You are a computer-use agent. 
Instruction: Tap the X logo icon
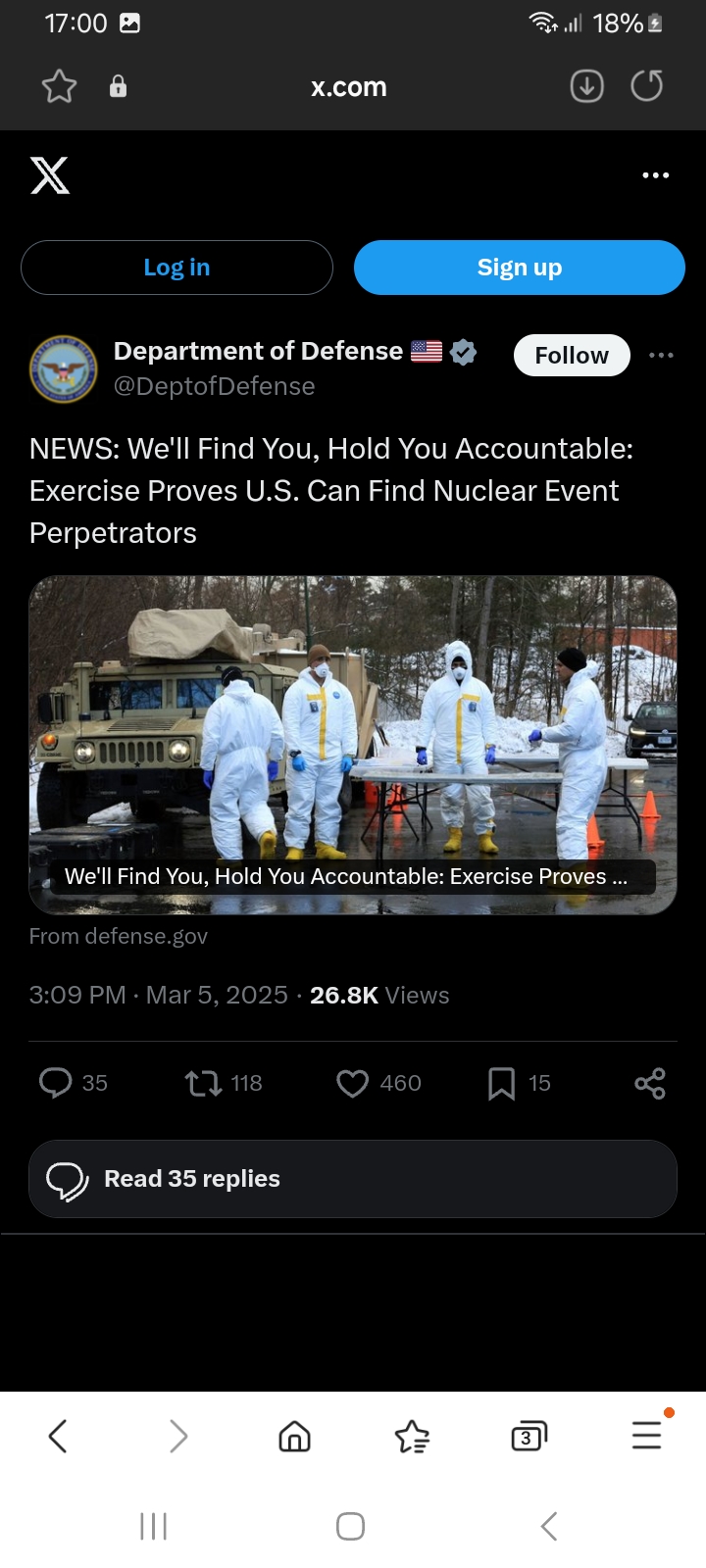click(x=50, y=175)
